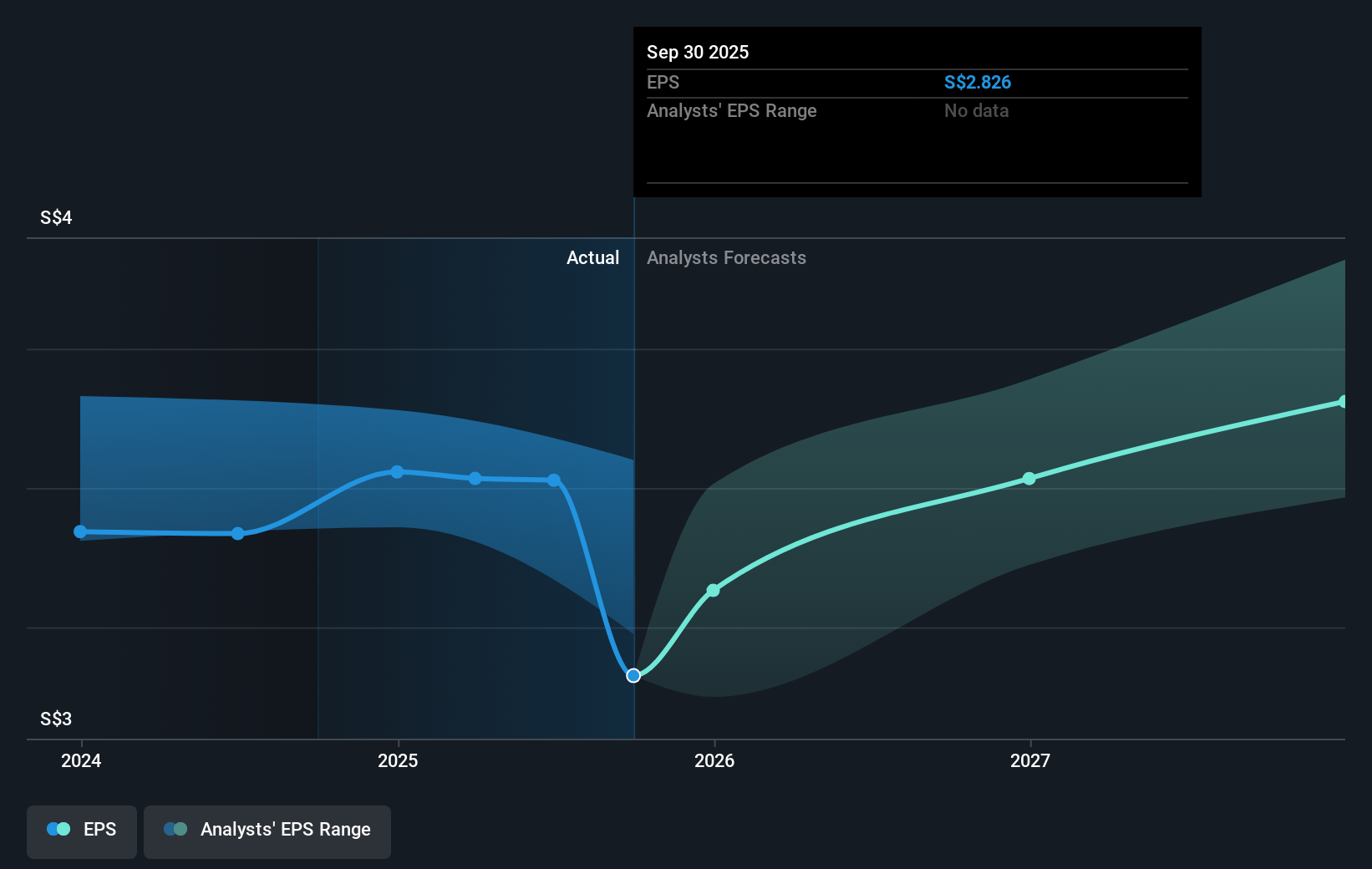Viewport: 1372px width, 869px height.
Task: Click the 'Sep 30 2025' tooltip date heading
Action: coord(698,53)
